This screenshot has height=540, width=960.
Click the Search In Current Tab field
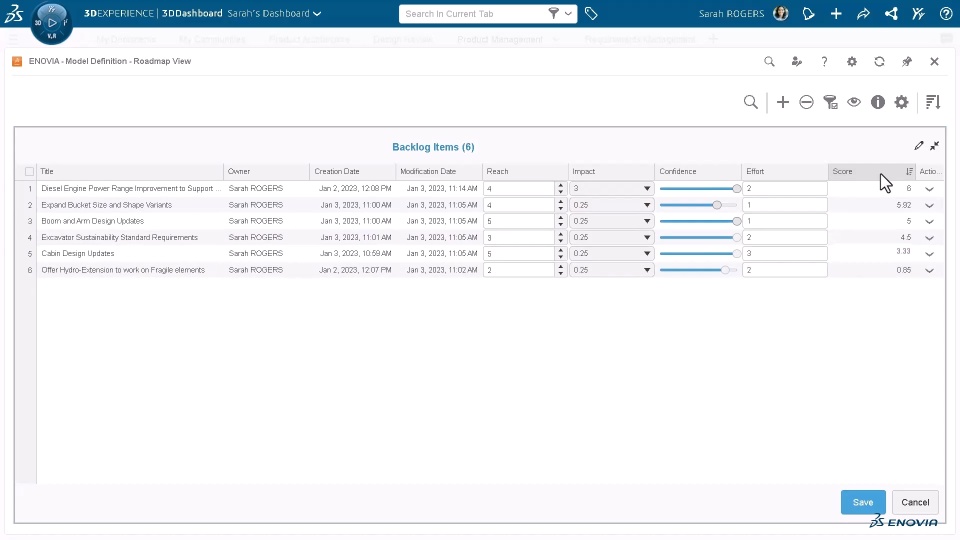[474, 13]
